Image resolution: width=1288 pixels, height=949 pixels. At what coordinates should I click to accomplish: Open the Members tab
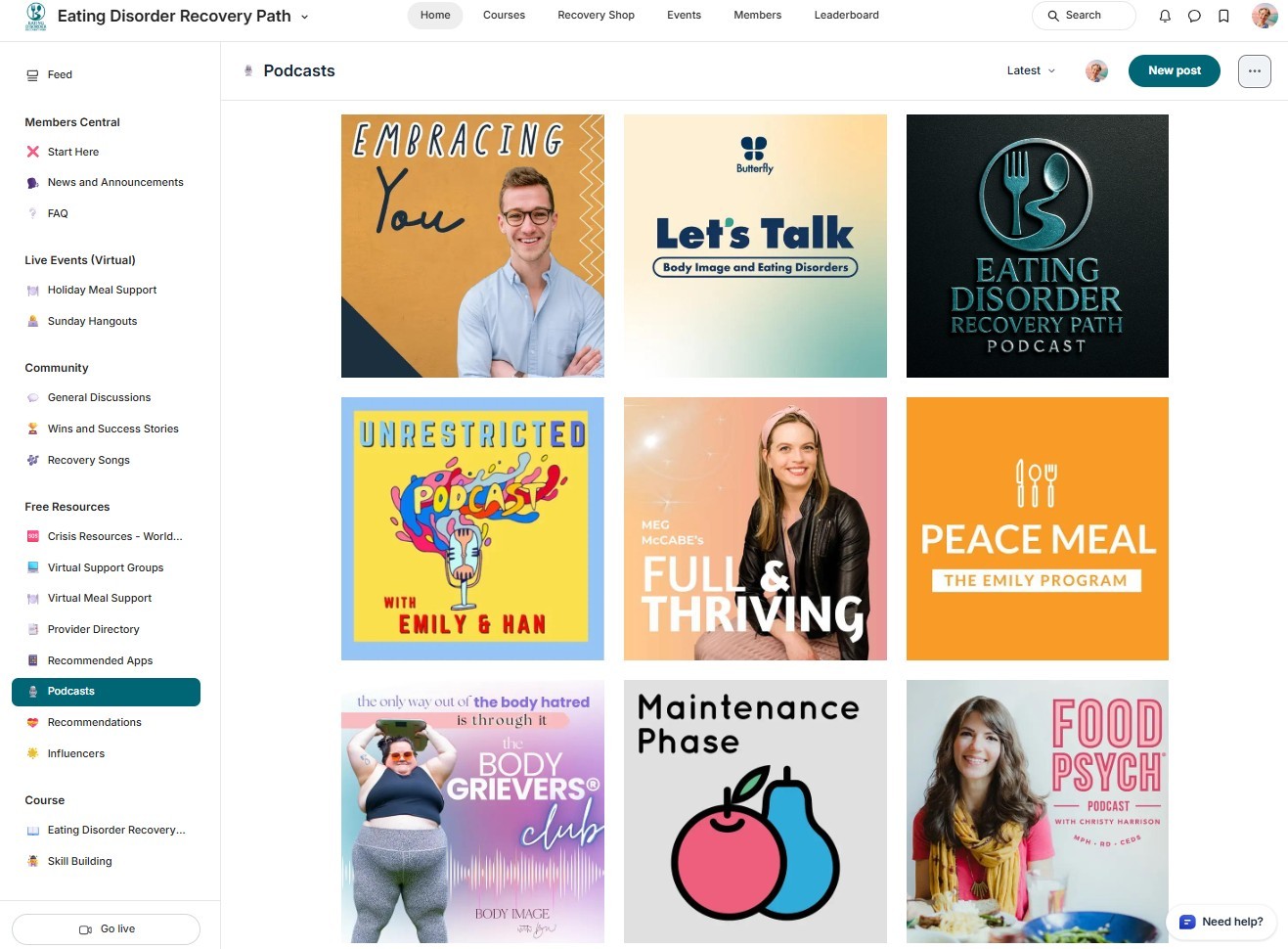click(757, 15)
